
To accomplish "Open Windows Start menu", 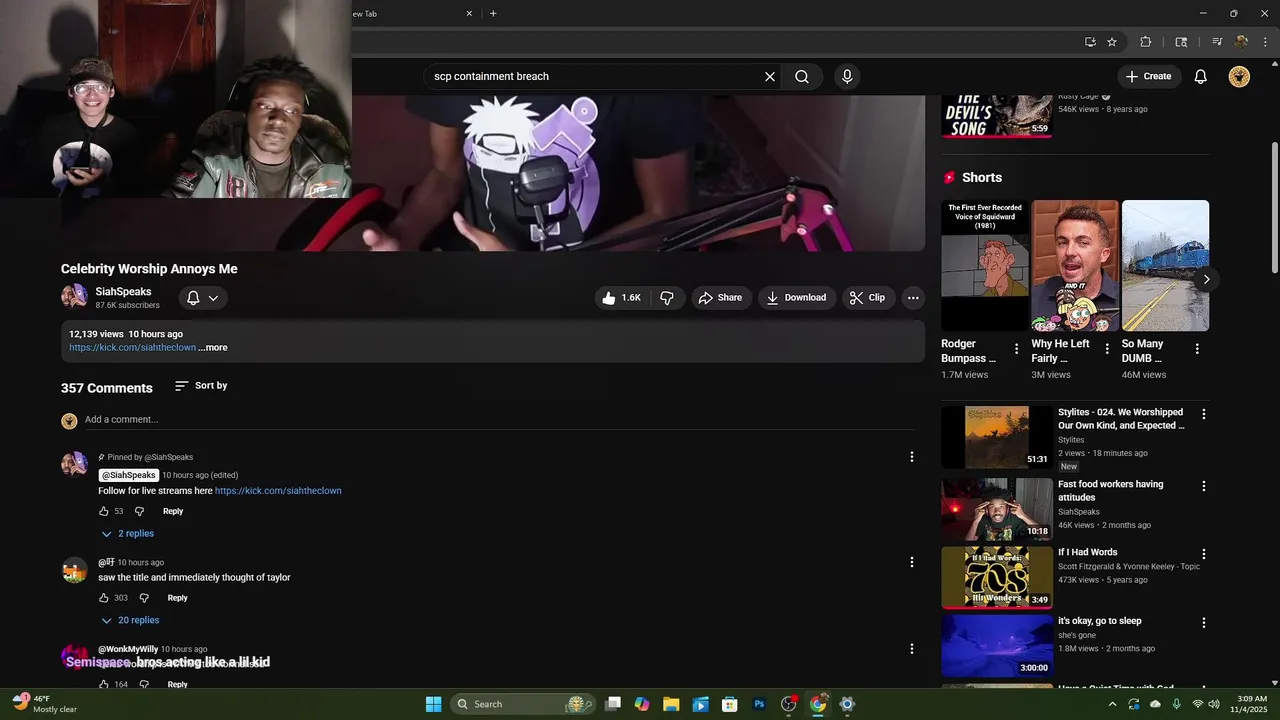I will 433,704.
